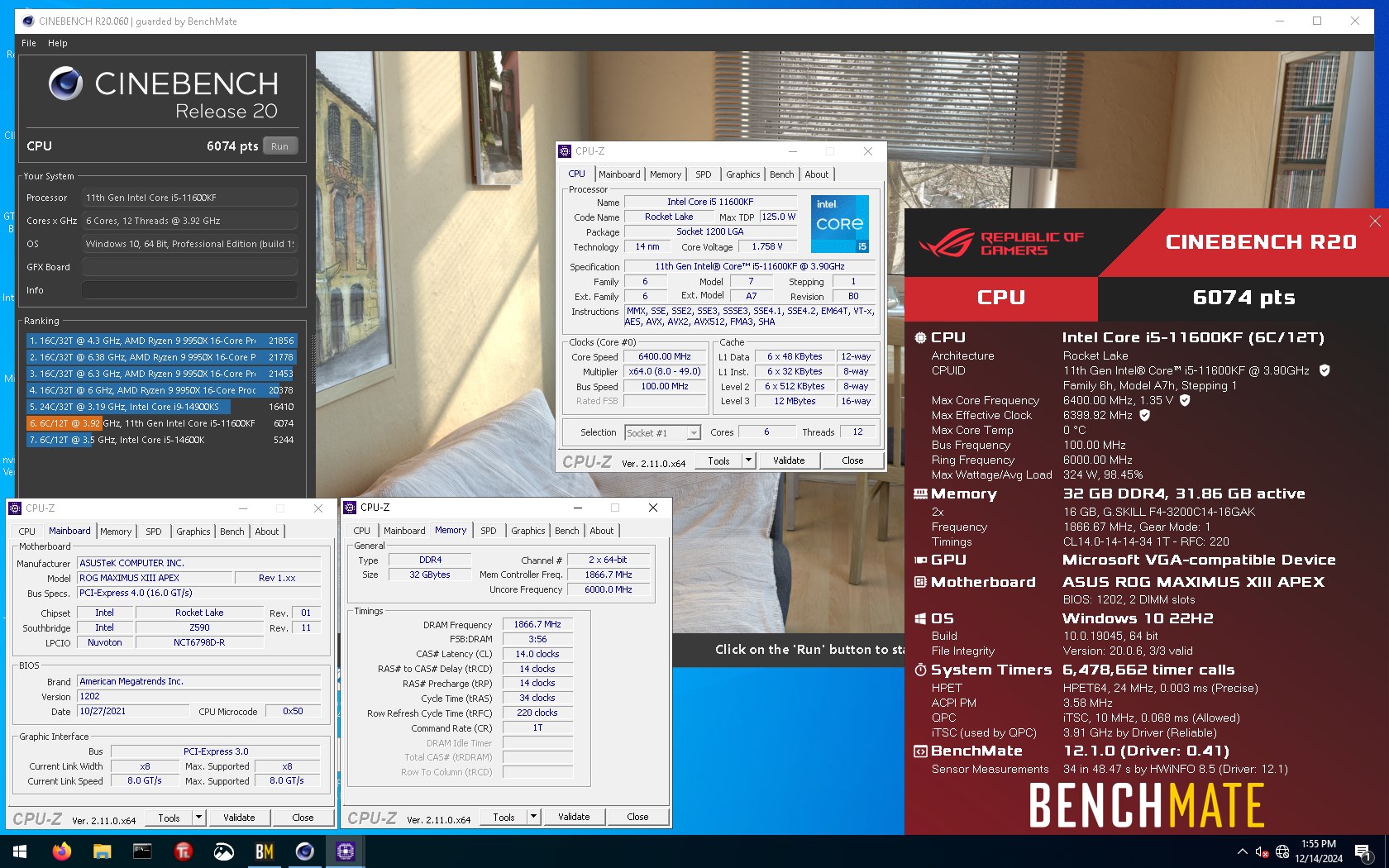Click the verified shield next to Max Effective Clock
Screen dimensions: 1389x868
1145,415
